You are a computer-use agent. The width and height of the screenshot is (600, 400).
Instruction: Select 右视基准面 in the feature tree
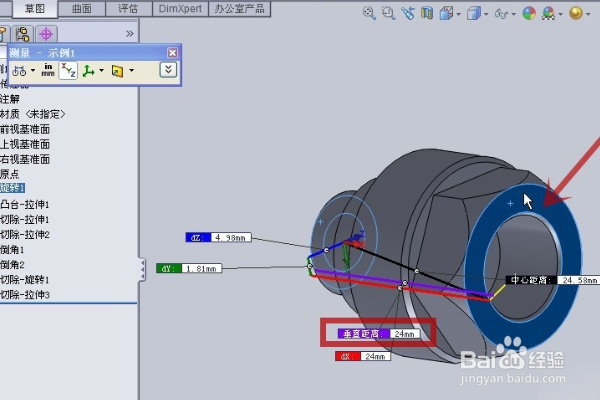click(25, 159)
